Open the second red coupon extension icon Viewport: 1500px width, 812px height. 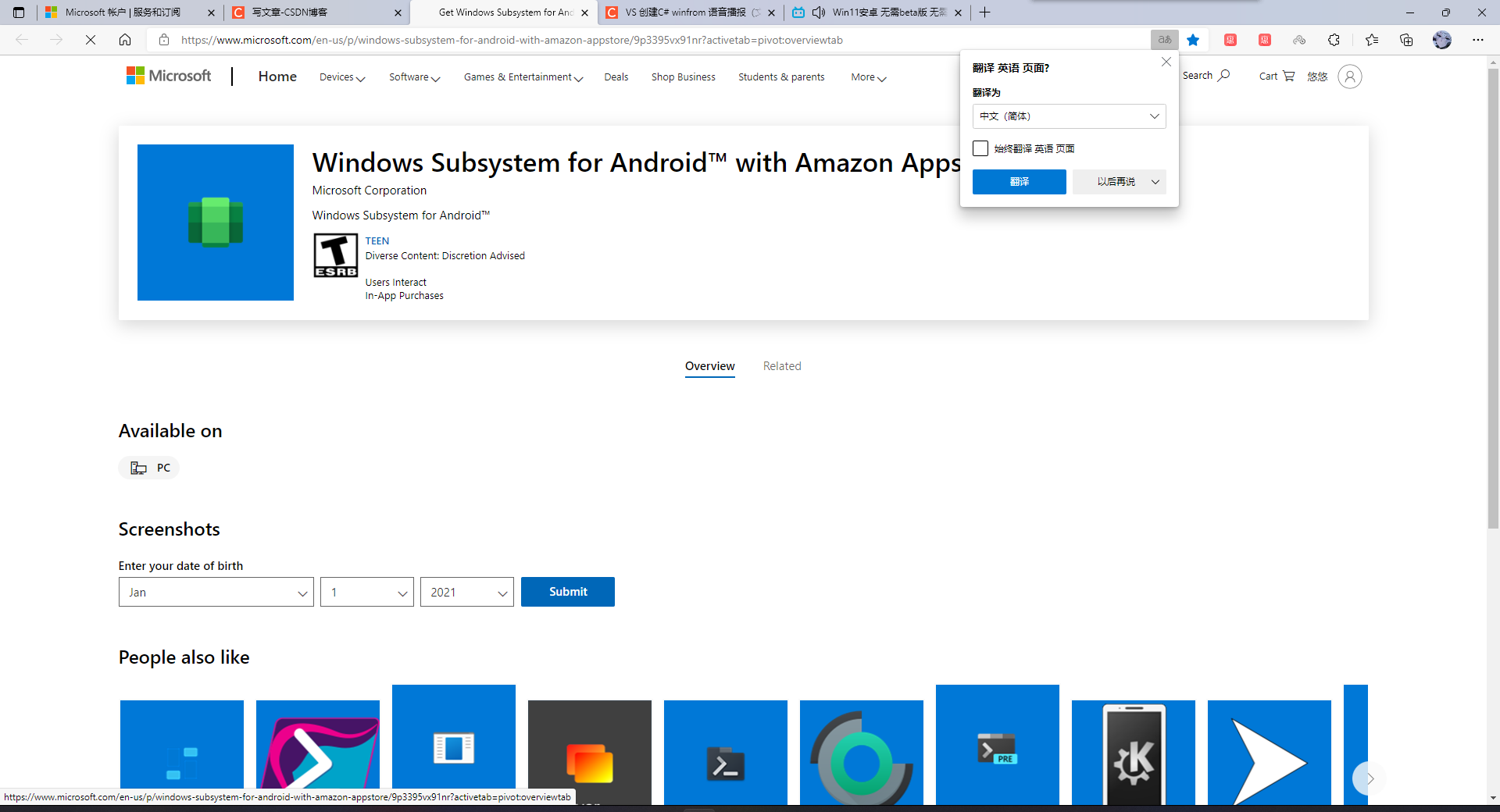click(x=1265, y=40)
